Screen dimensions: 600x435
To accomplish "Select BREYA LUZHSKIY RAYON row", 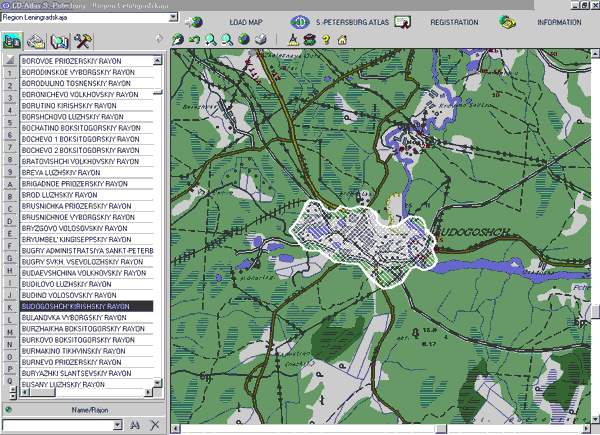I will pos(86,173).
